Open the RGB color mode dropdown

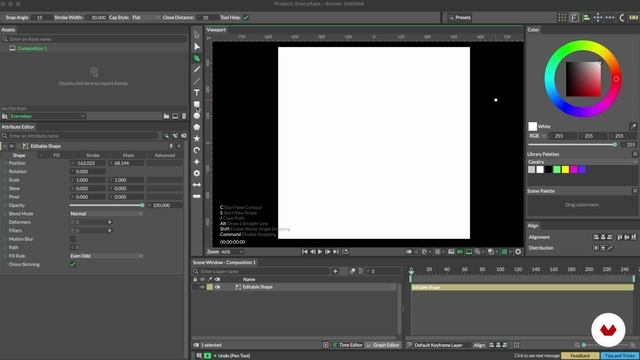tap(537, 136)
